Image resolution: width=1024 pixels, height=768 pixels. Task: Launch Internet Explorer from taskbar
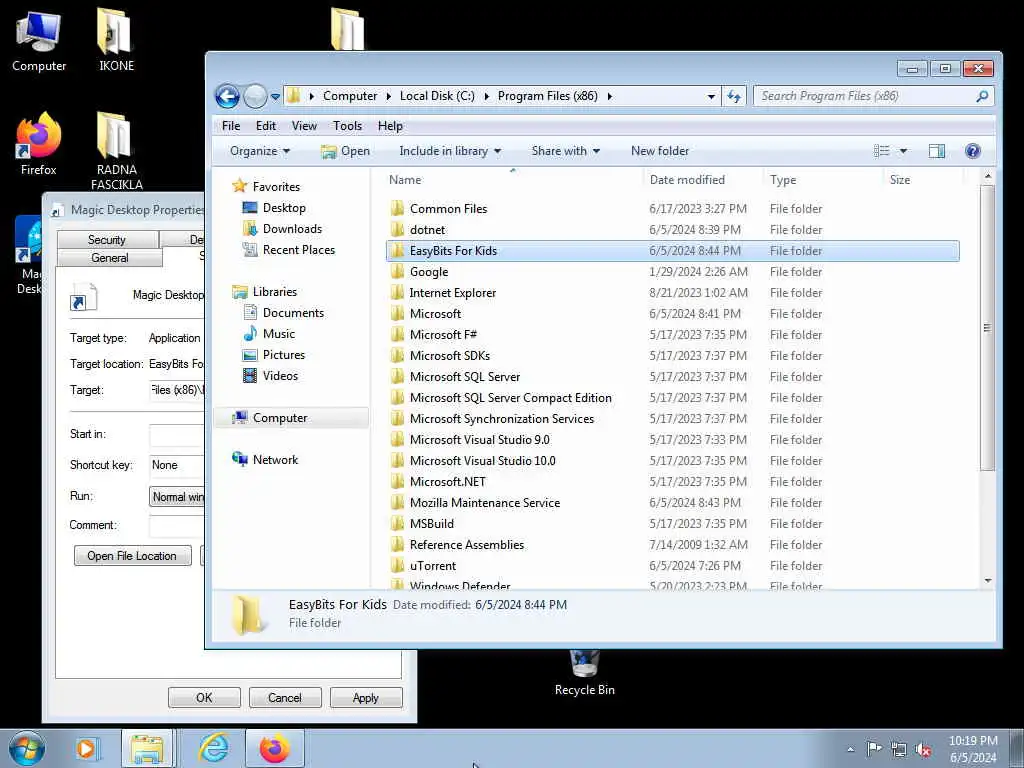214,748
